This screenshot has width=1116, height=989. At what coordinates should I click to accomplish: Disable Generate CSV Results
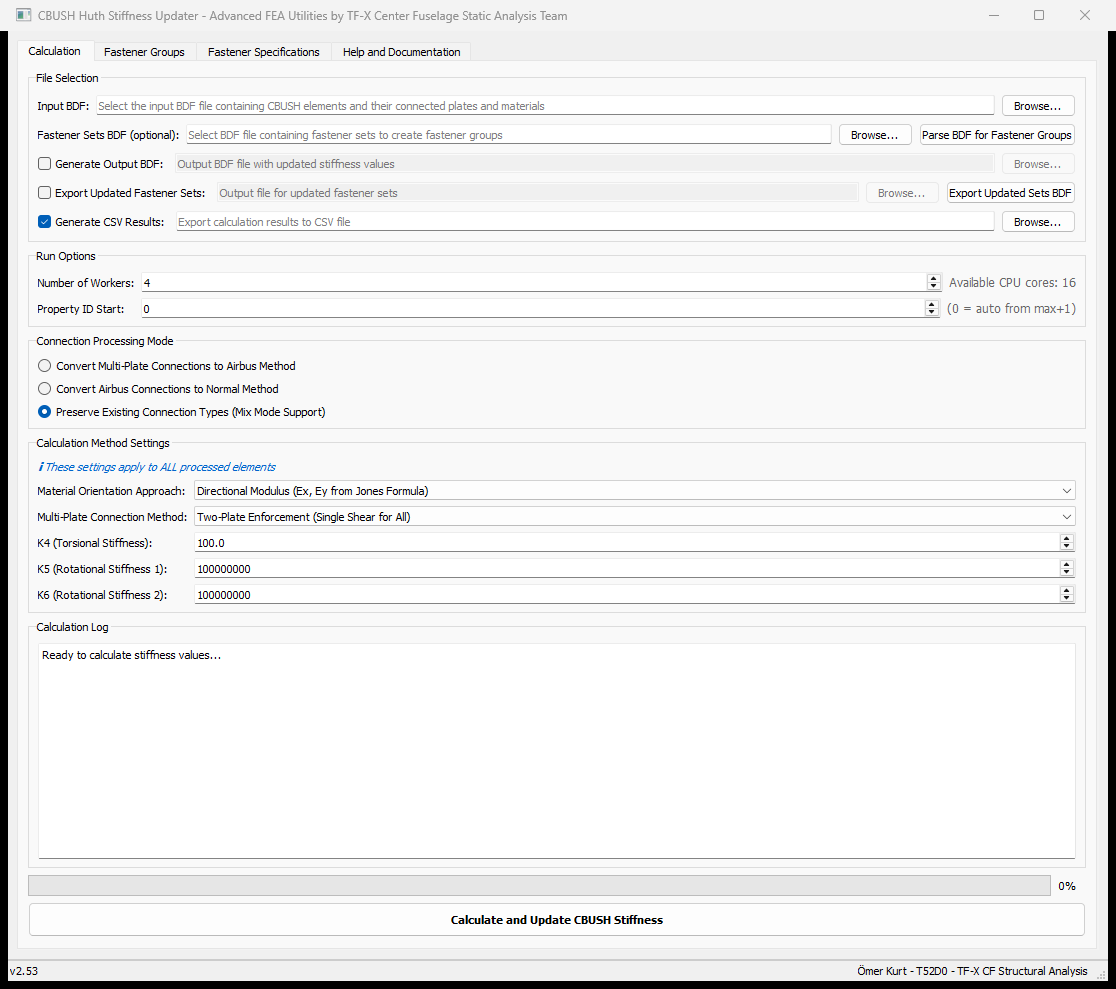(44, 221)
